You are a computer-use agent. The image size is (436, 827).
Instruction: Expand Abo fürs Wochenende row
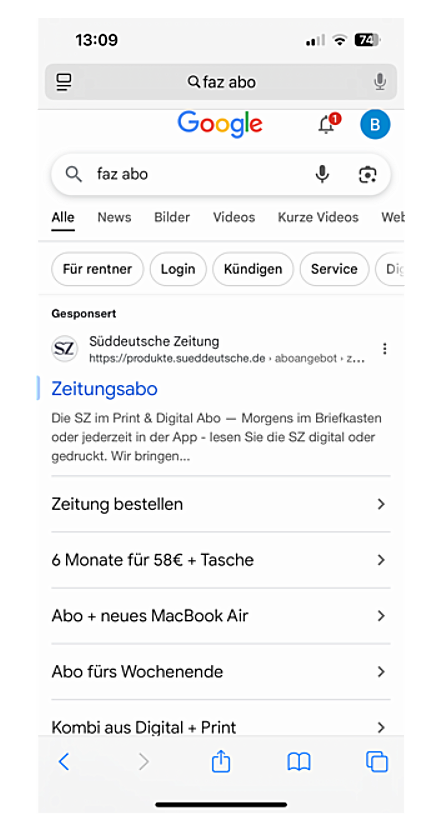[x=221, y=671]
